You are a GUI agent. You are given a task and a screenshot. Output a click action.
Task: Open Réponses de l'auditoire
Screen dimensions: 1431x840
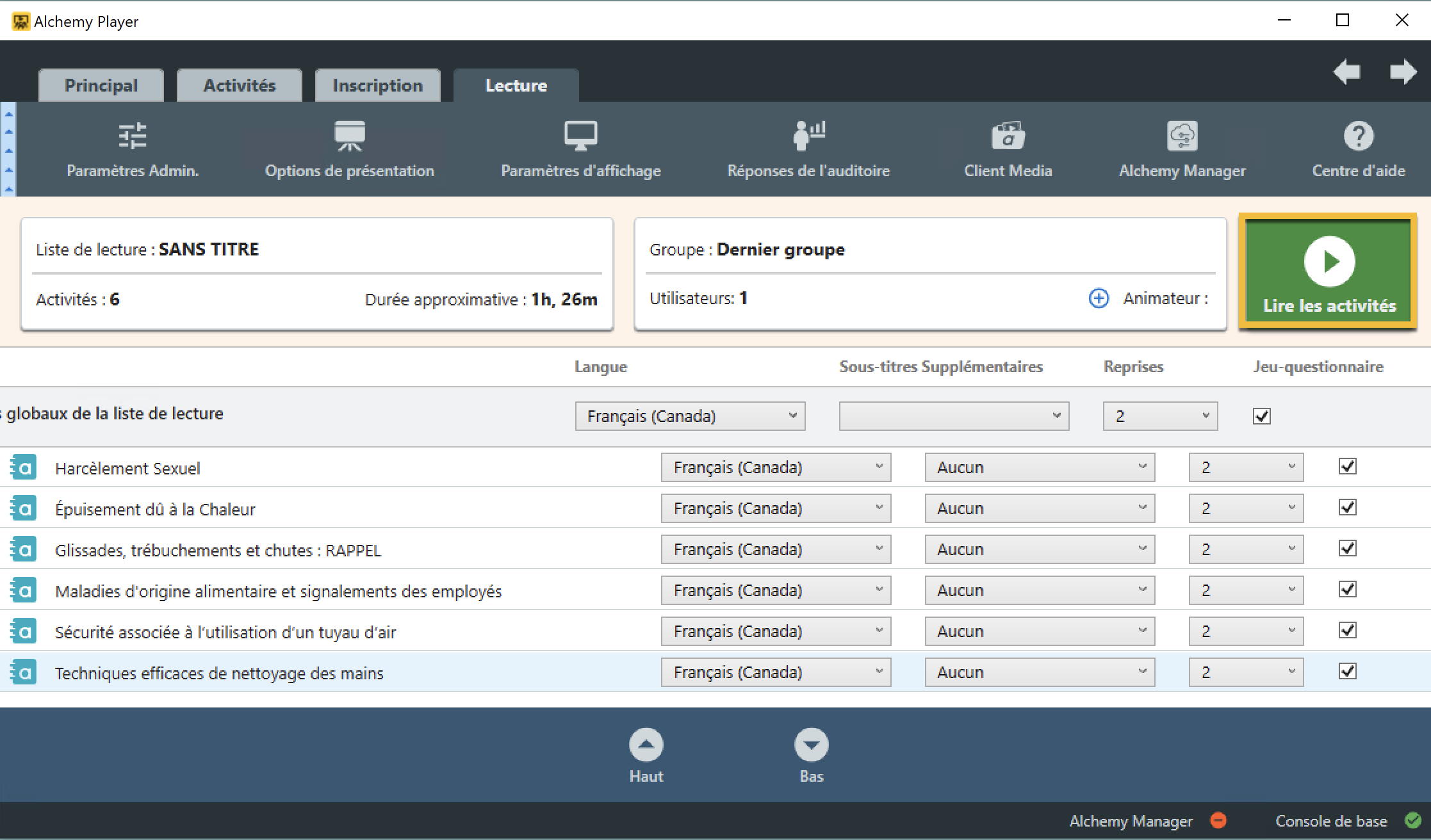(x=808, y=136)
